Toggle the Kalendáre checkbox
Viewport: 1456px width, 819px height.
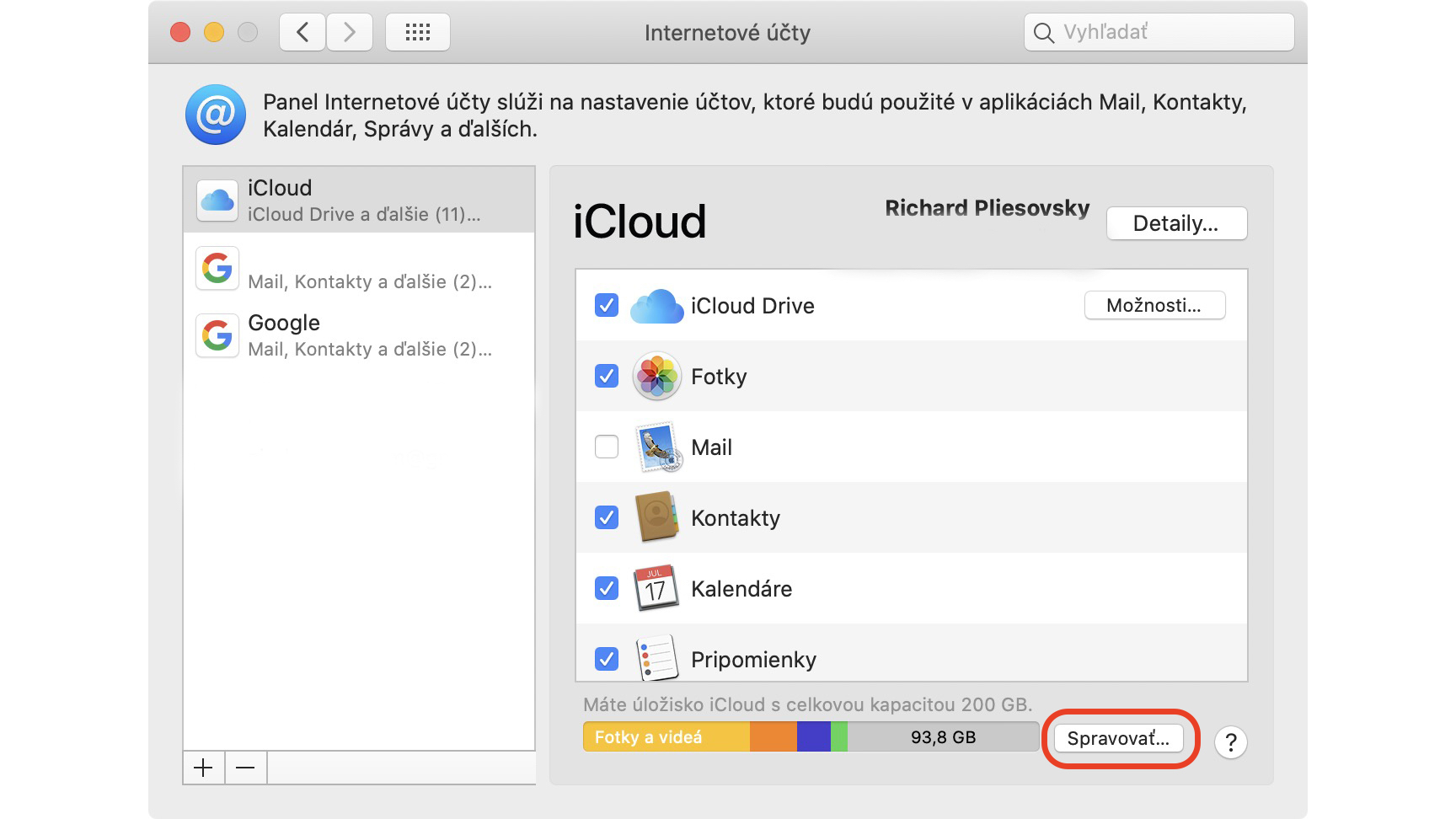click(607, 588)
